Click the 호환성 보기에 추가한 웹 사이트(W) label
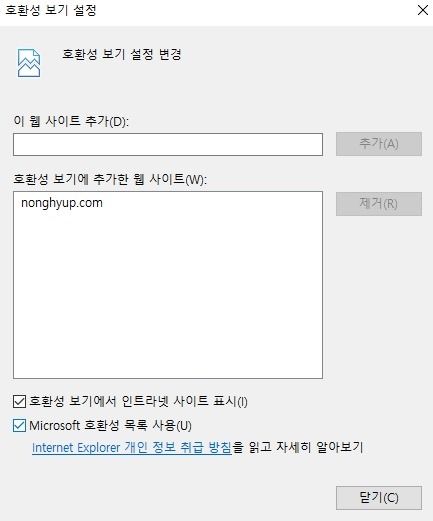 (x=110, y=179)
